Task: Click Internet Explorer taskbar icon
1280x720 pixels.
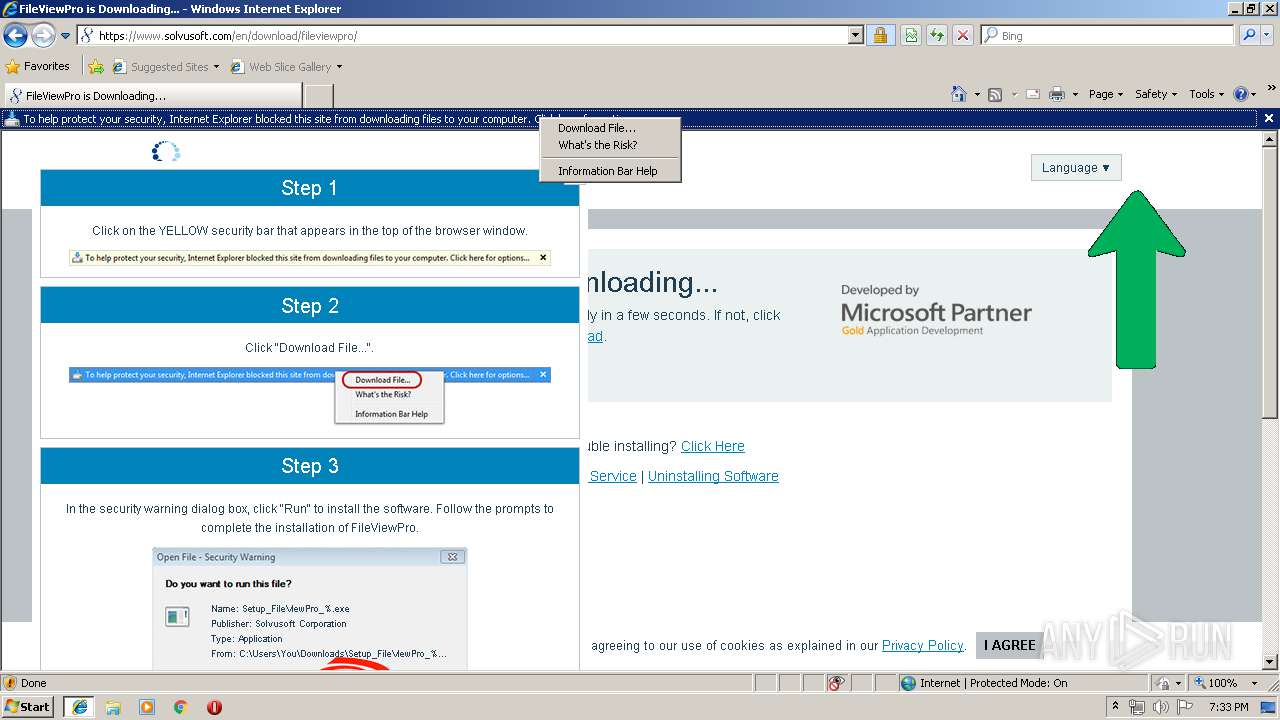Action: point(79,706)
